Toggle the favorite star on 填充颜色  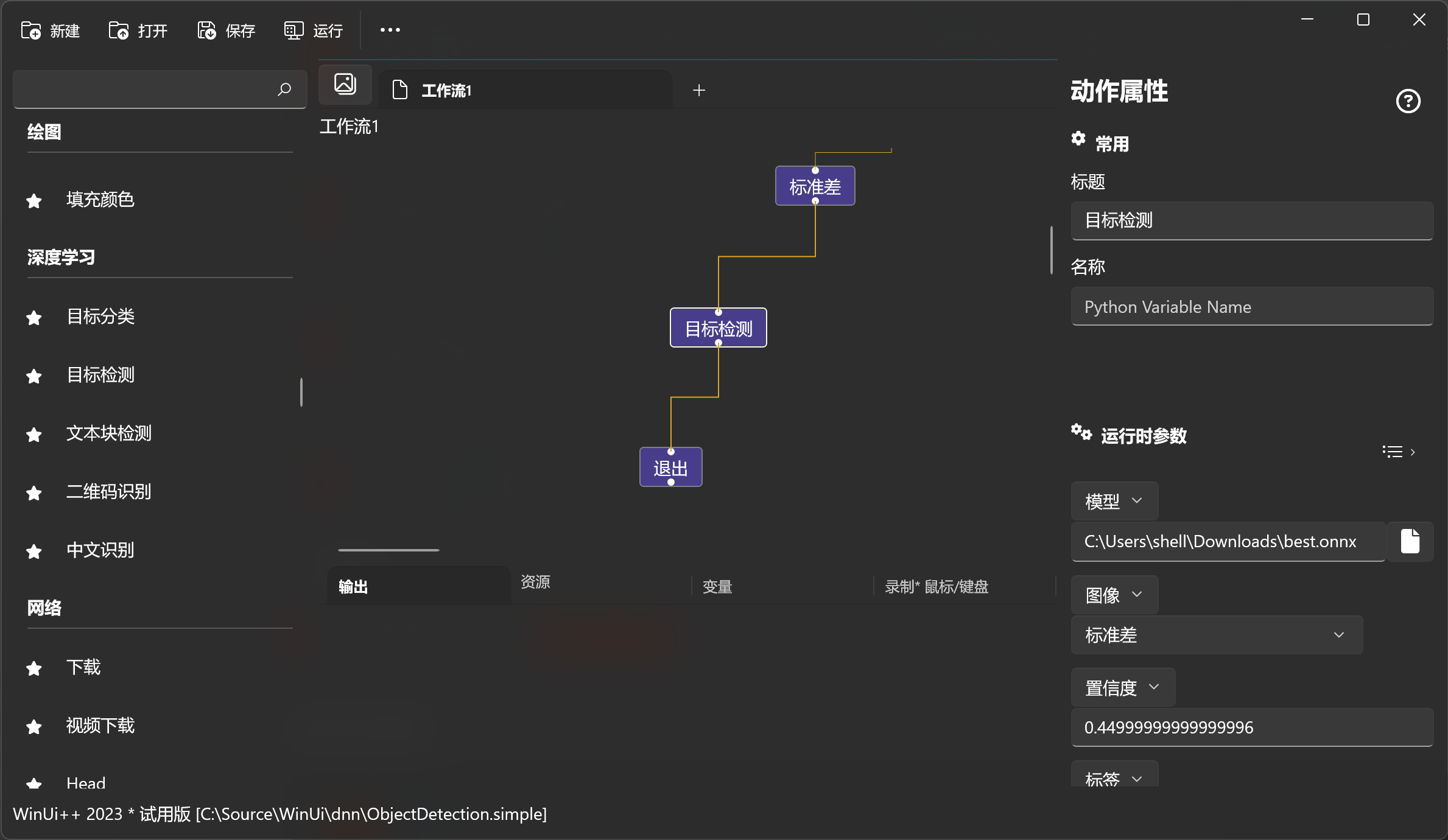pos(33,201)
